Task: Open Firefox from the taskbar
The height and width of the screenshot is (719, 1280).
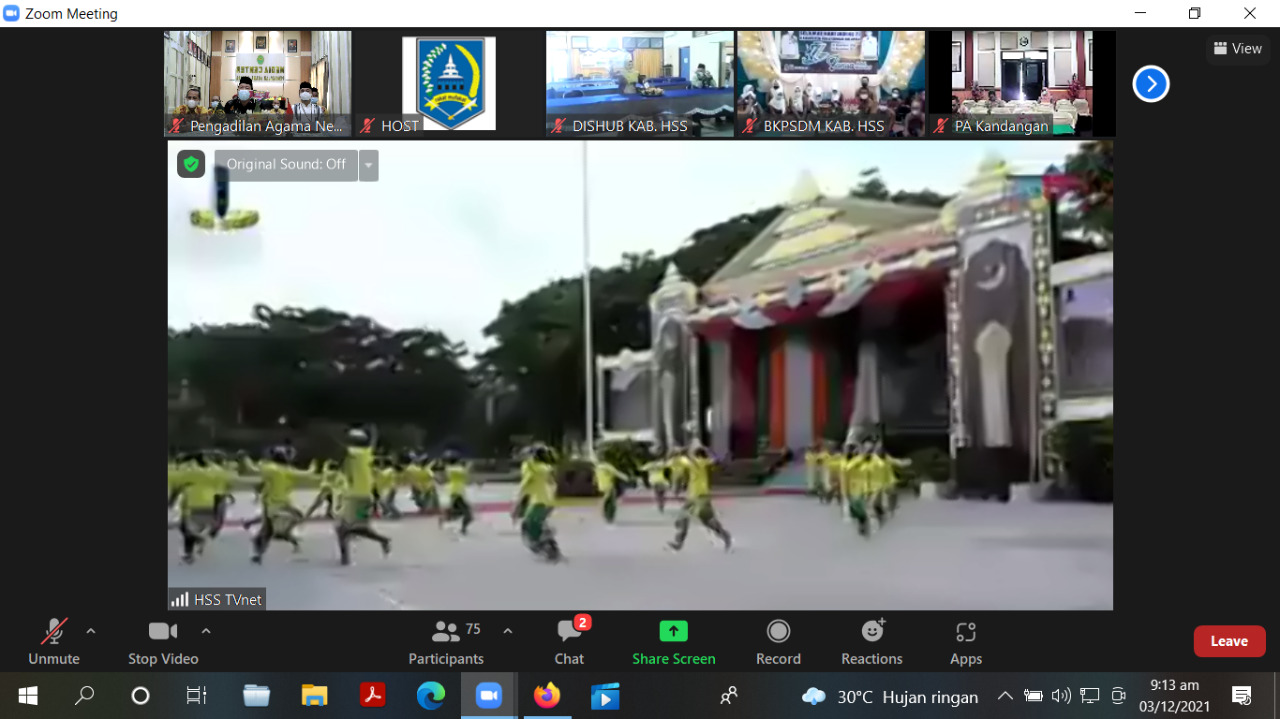Action: [547, 695]
